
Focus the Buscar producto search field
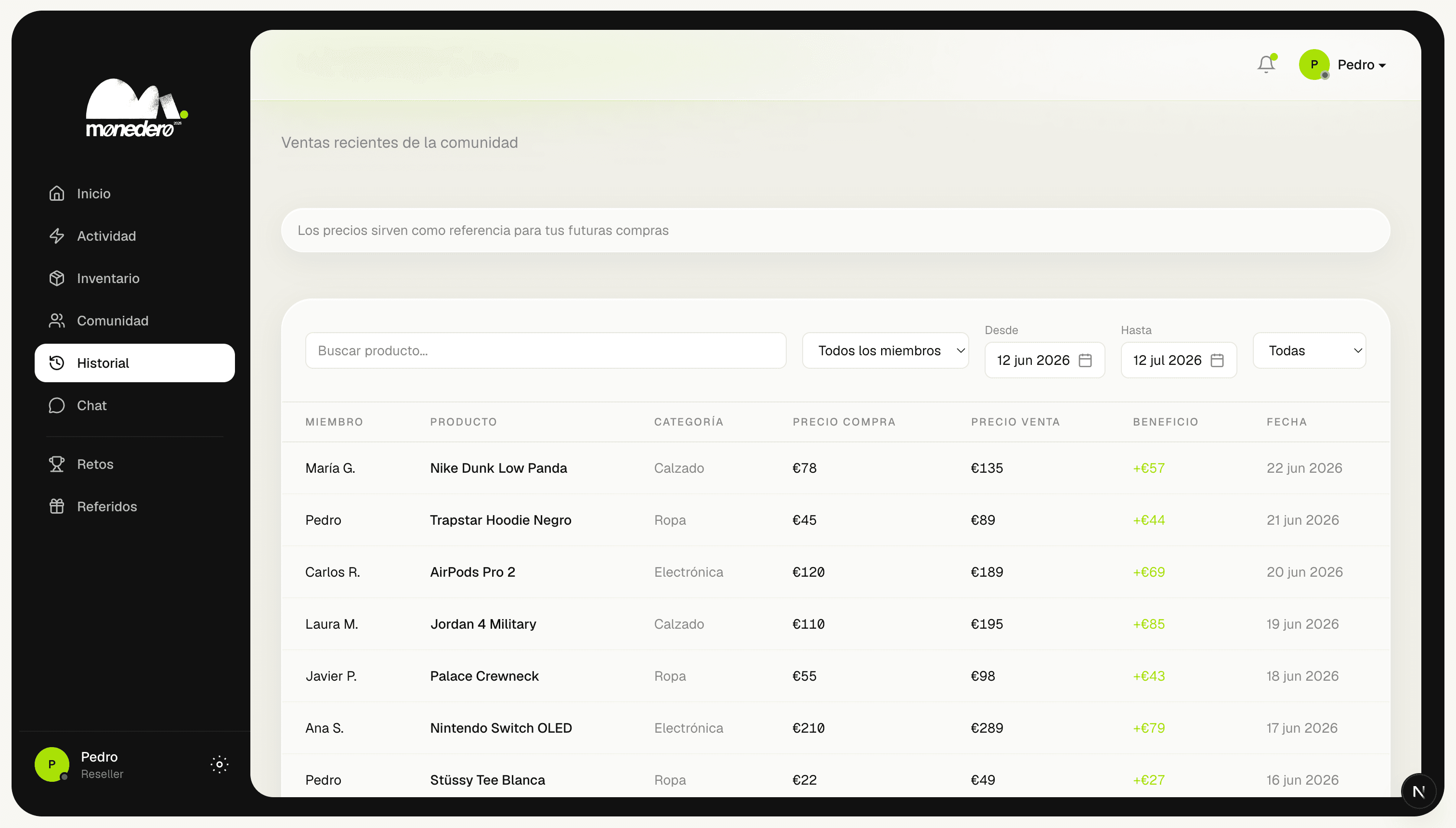(546, 351)
